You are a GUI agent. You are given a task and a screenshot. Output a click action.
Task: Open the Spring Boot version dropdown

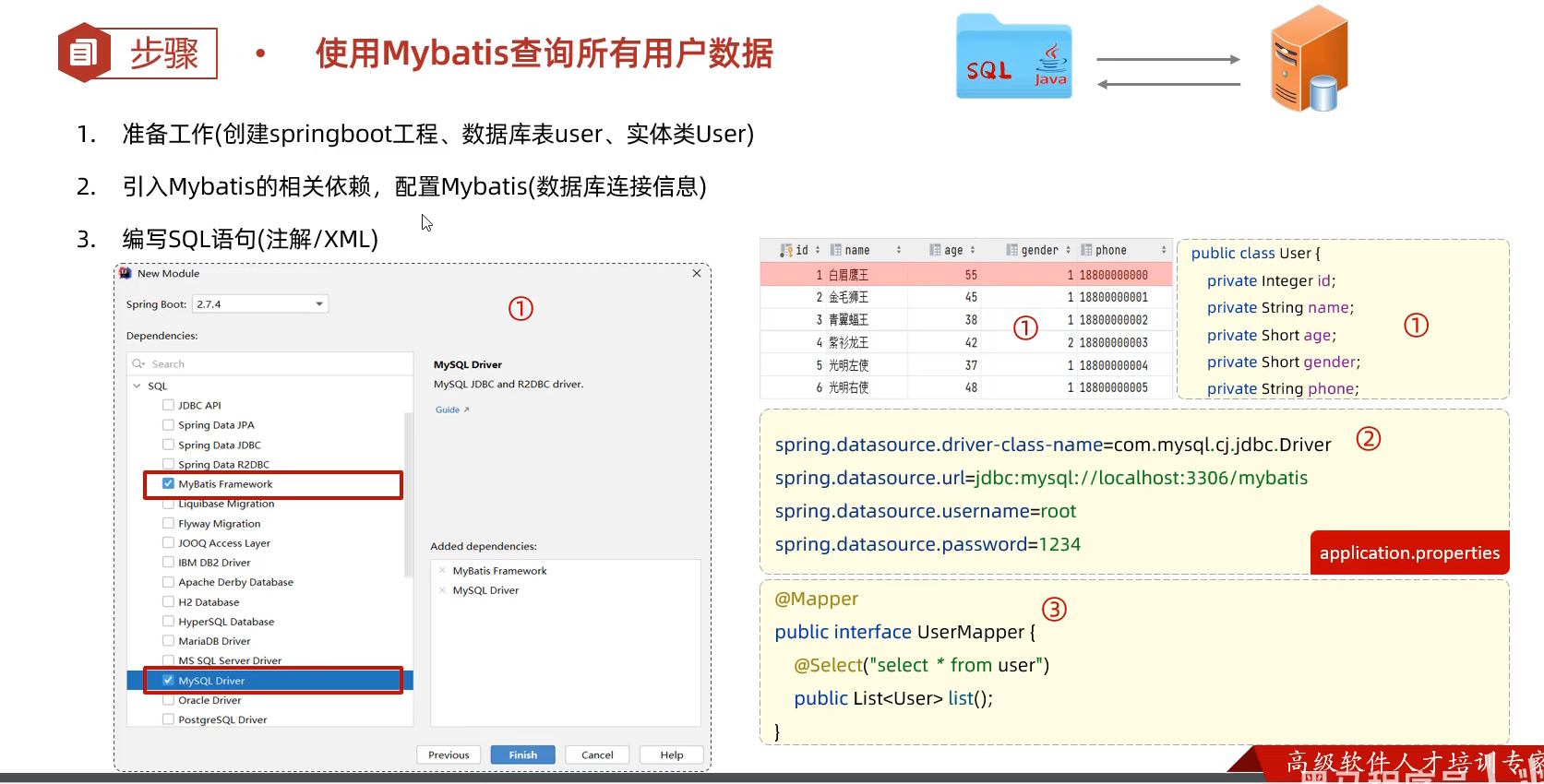319,304
